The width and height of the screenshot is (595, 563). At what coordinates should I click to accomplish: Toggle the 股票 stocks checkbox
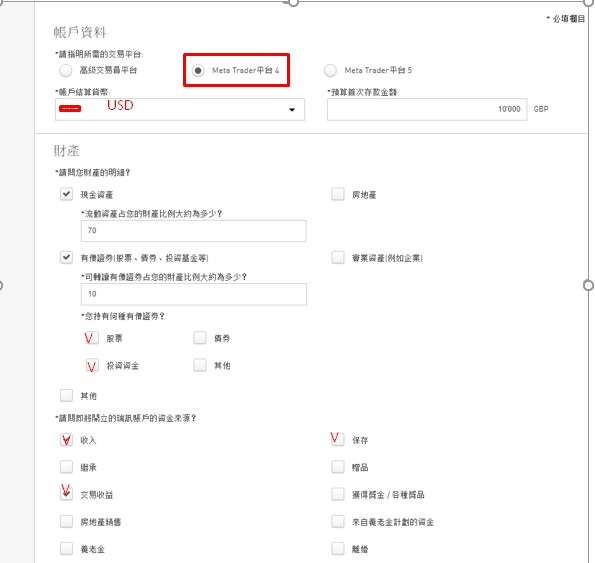pyautogui.click(x=91, y=338)
